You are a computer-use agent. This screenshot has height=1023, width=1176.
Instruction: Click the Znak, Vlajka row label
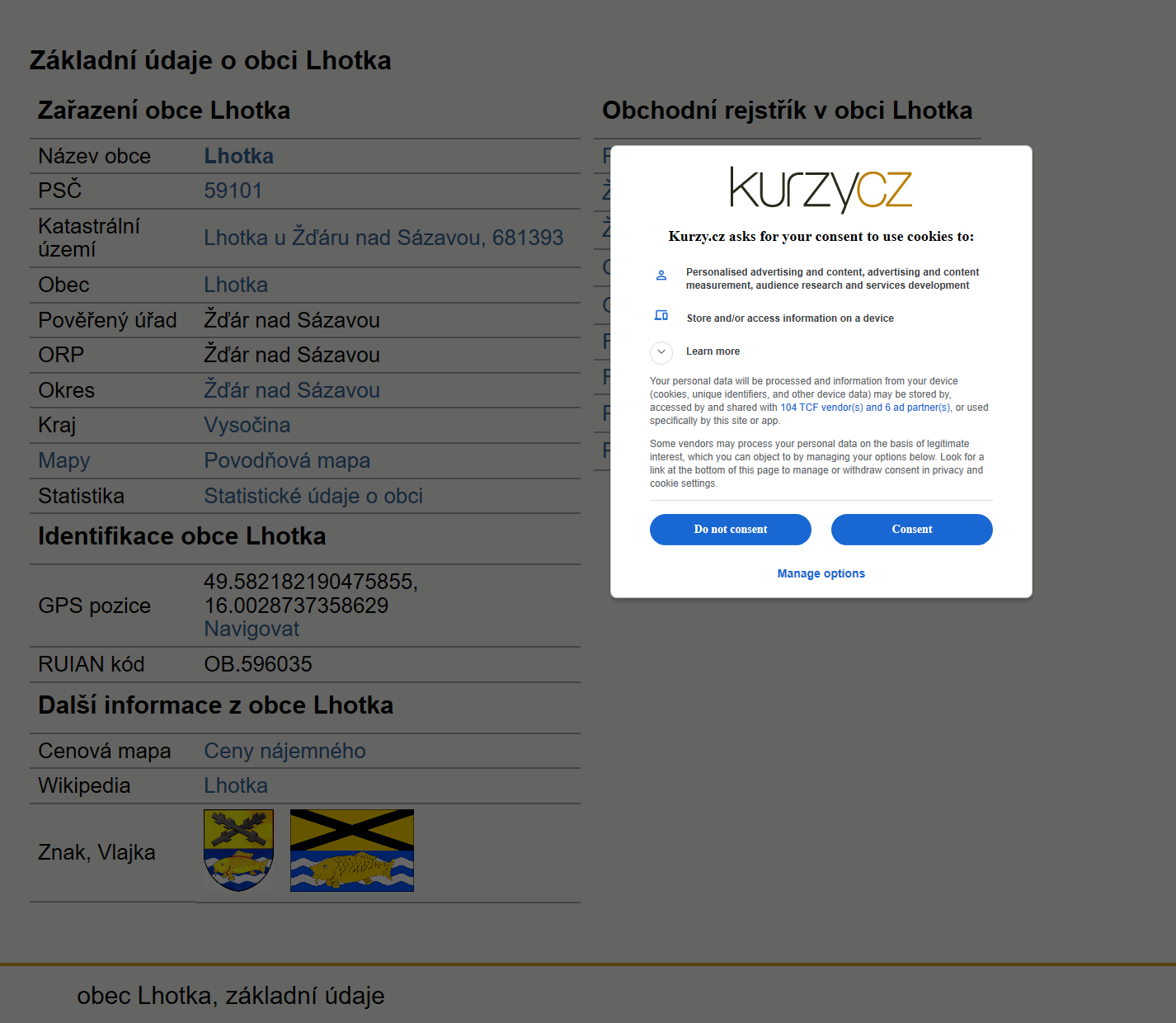[96, 852]
